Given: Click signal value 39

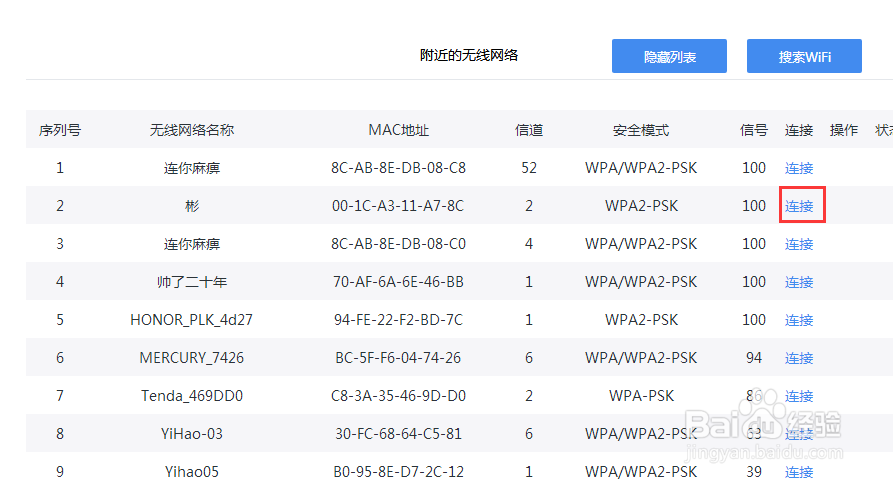Looking at the screenshot, I should [754, 472].
